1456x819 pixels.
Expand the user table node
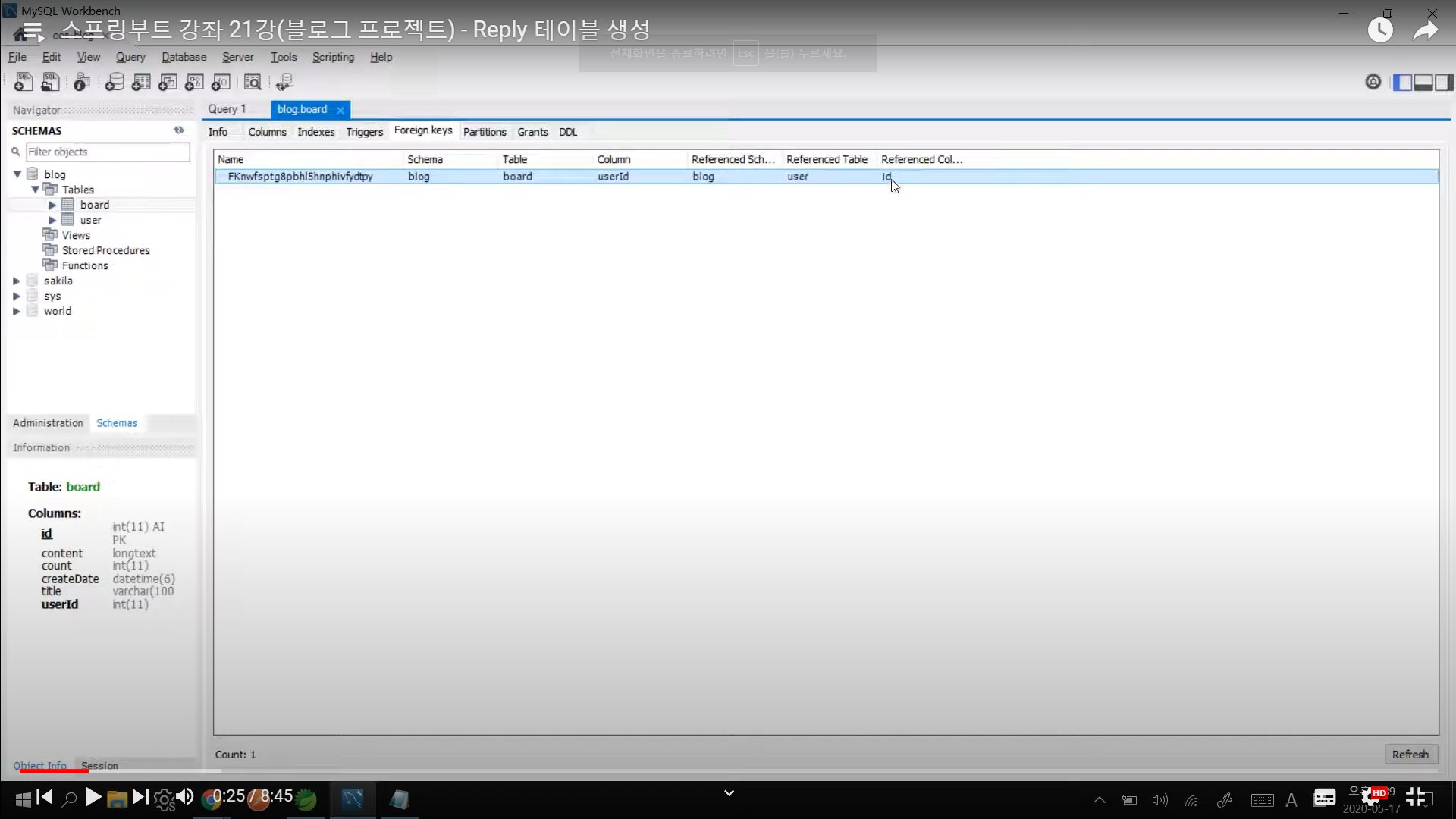pos(52,220)
